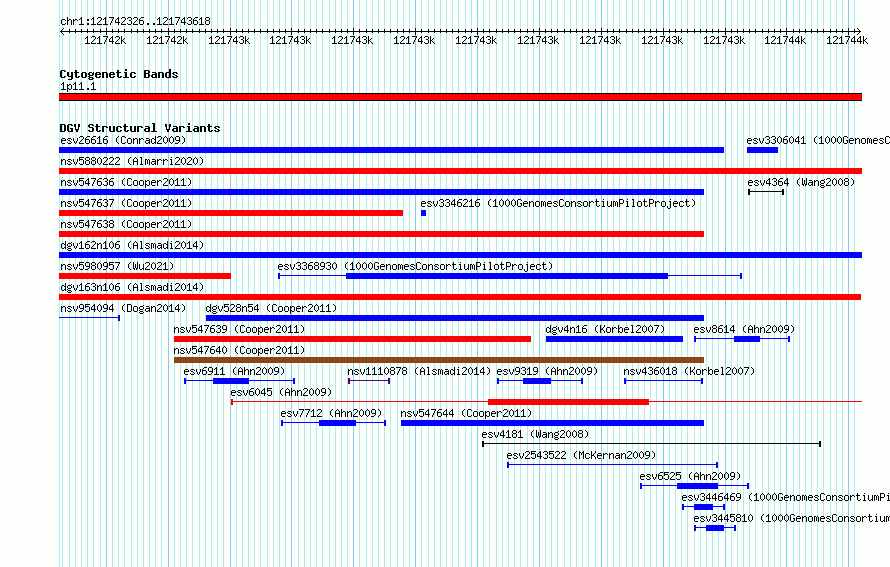
Task: Open esv7712 (Ahn2009) variant label
Action: point(331,413)
